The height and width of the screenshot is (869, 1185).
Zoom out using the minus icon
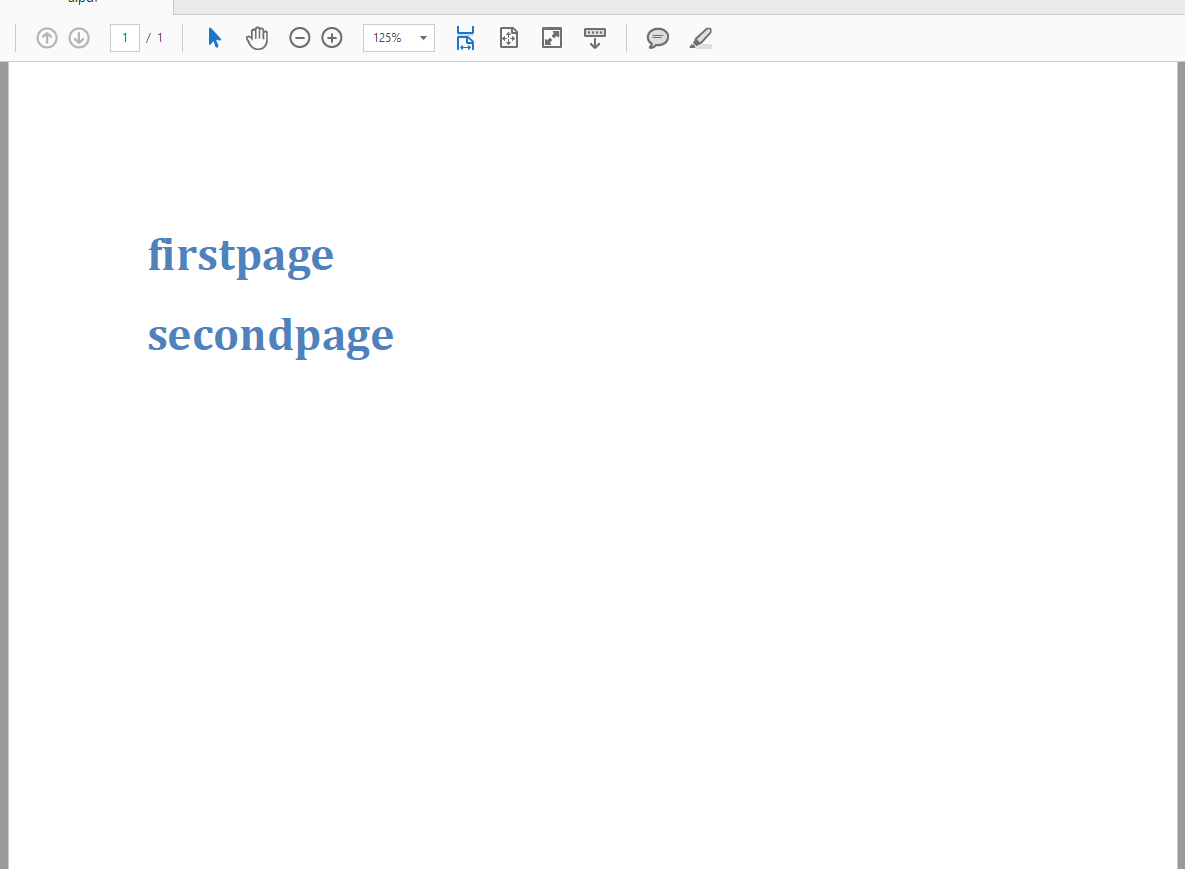click(300, 38)
